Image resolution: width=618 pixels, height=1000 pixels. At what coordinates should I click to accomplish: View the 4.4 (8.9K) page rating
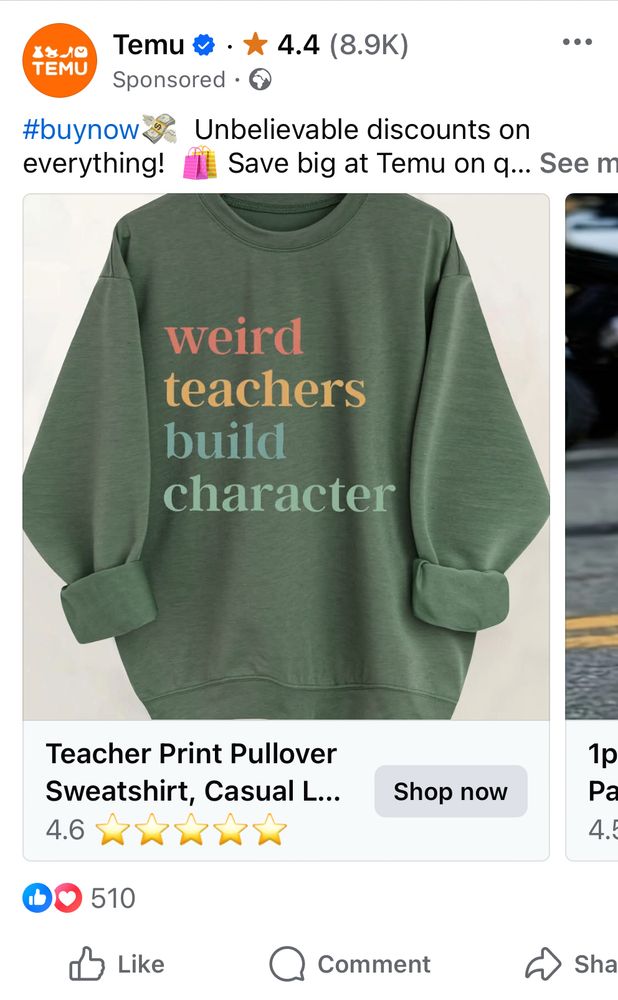click(x=342, y=45)
